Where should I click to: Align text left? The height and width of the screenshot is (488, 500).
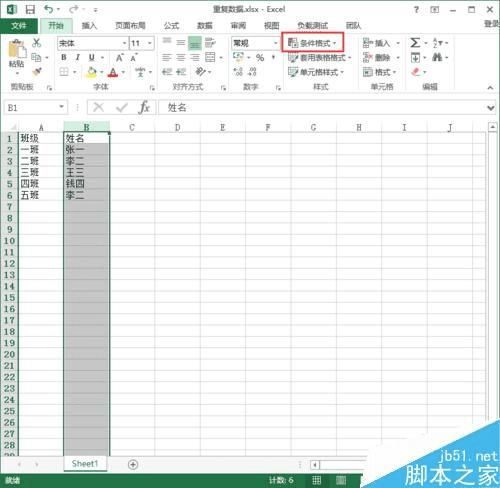(x=167, y=58)
